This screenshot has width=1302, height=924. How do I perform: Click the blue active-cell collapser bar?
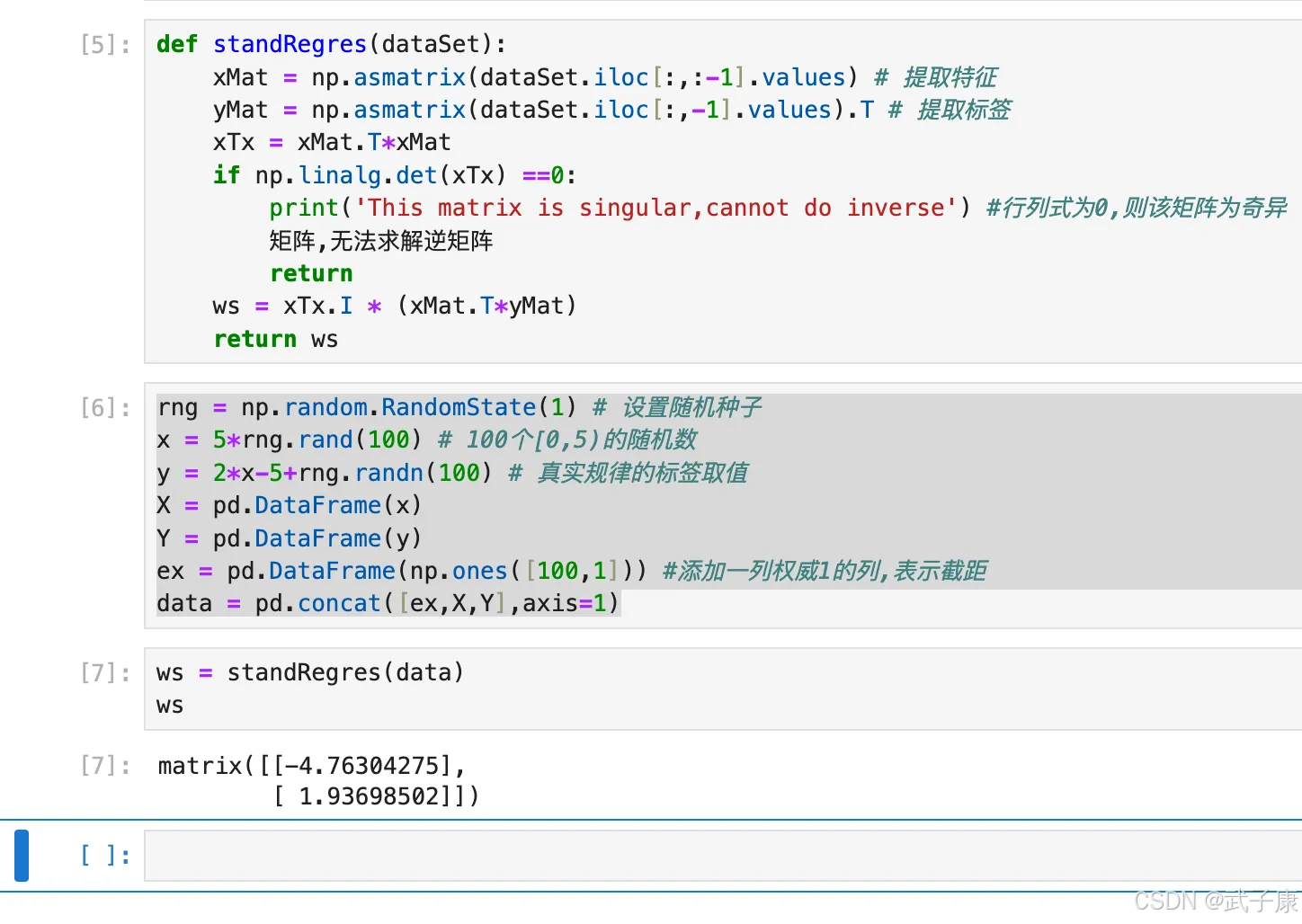point(22,856)
